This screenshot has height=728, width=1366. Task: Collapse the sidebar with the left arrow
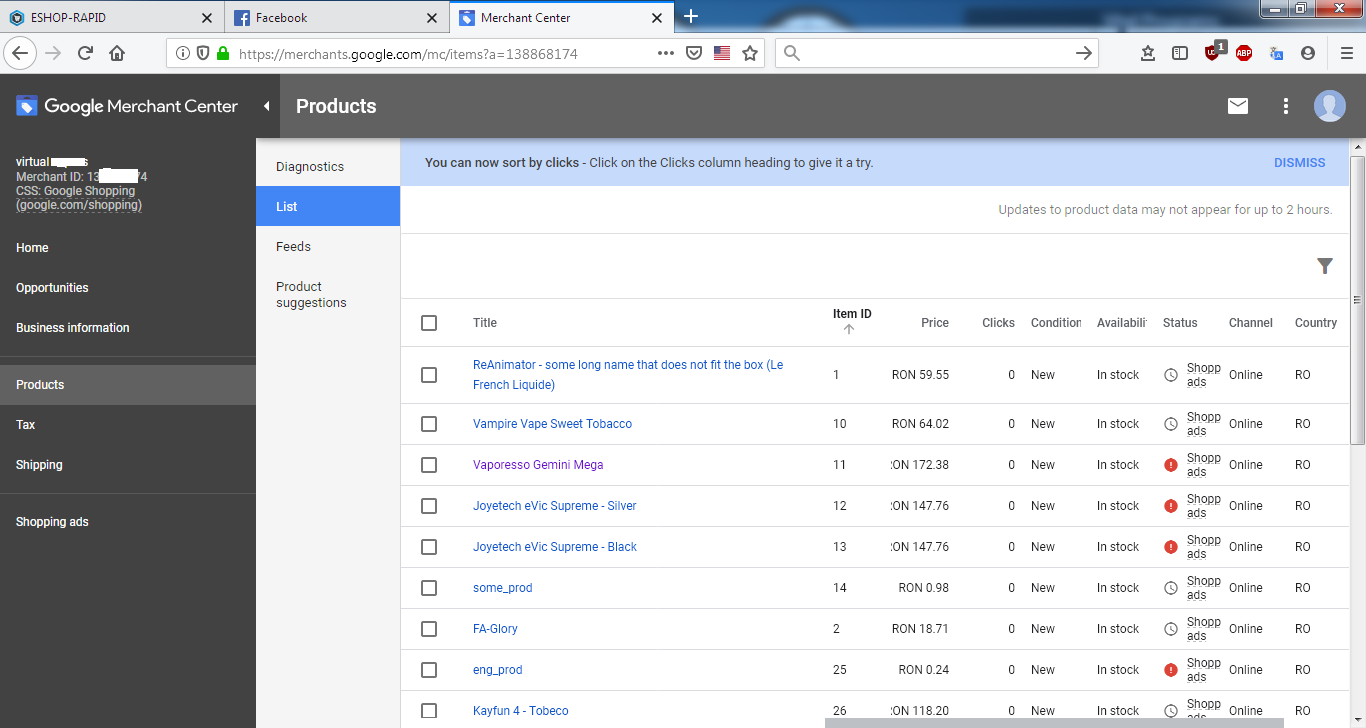pyautogui.click(x=267, y=106)
